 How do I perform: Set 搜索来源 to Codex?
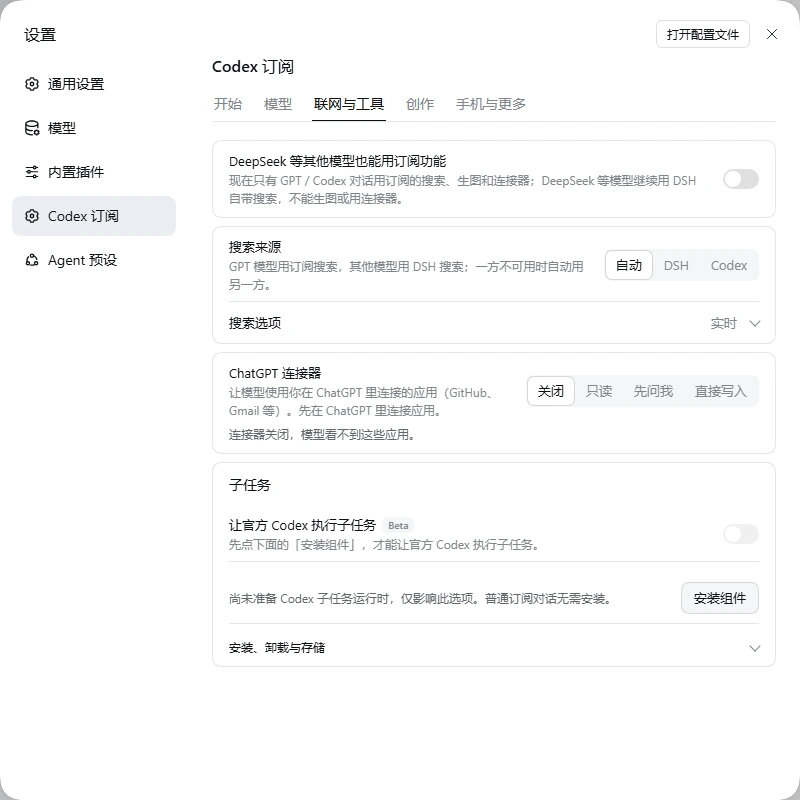pos(729,265)
